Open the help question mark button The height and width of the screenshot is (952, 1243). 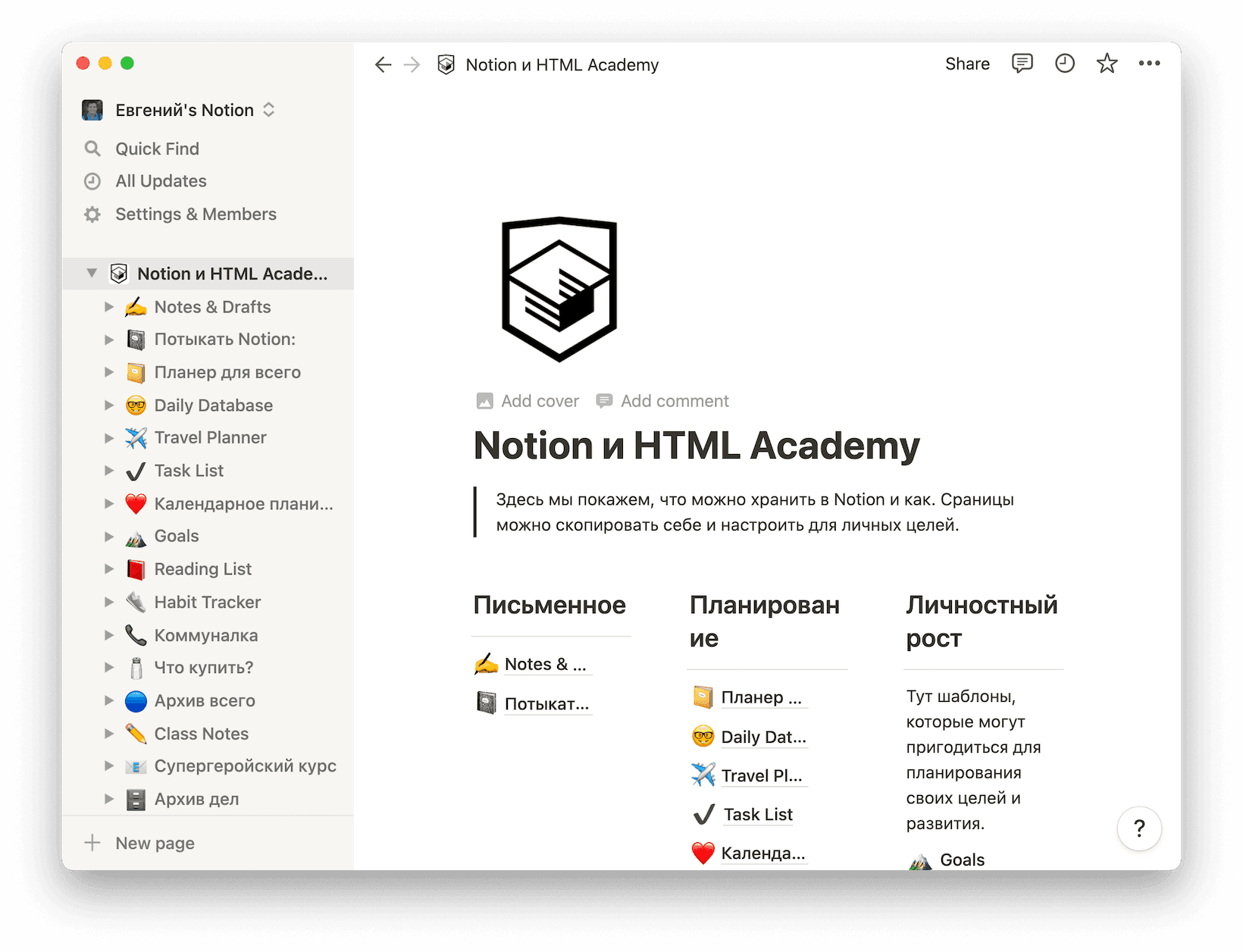point(1139,828)
